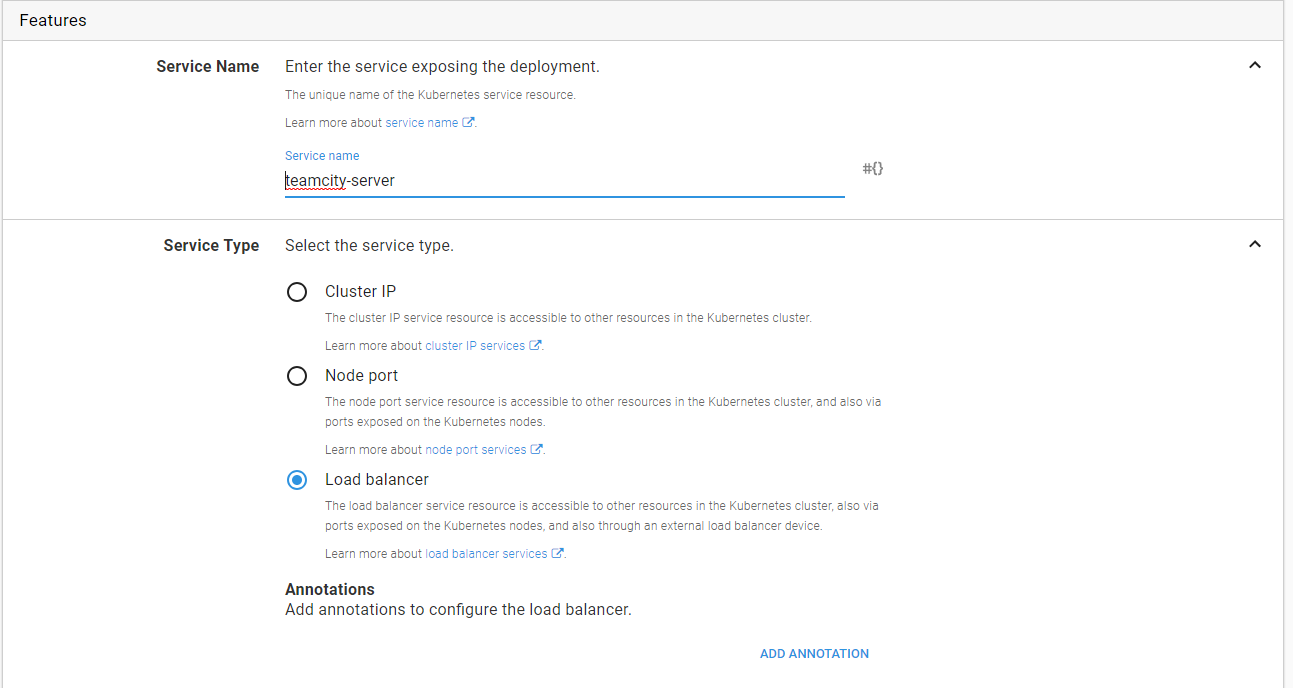Collapse the Service Type section chevron
The image size is (1293, 688).
click(x=1255, y=245)
